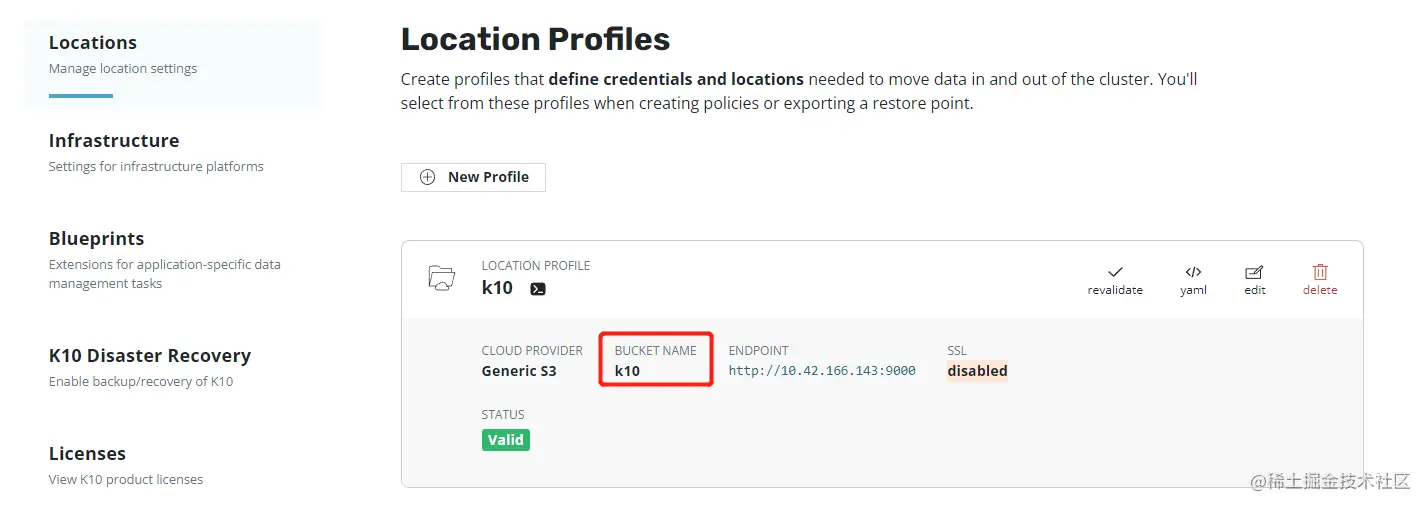Select the k10 profile name title
Viewport: 1427px width, 508px height.
497,288
